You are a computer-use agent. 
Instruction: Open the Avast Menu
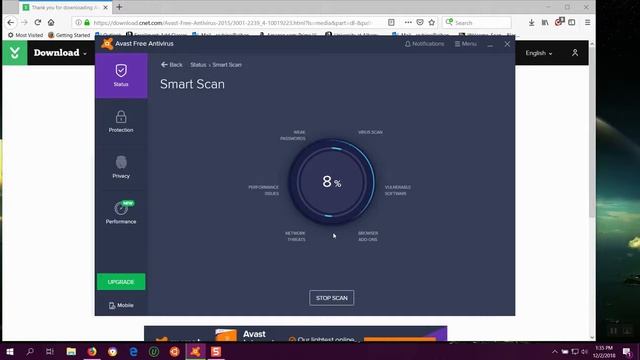point(465,44)
